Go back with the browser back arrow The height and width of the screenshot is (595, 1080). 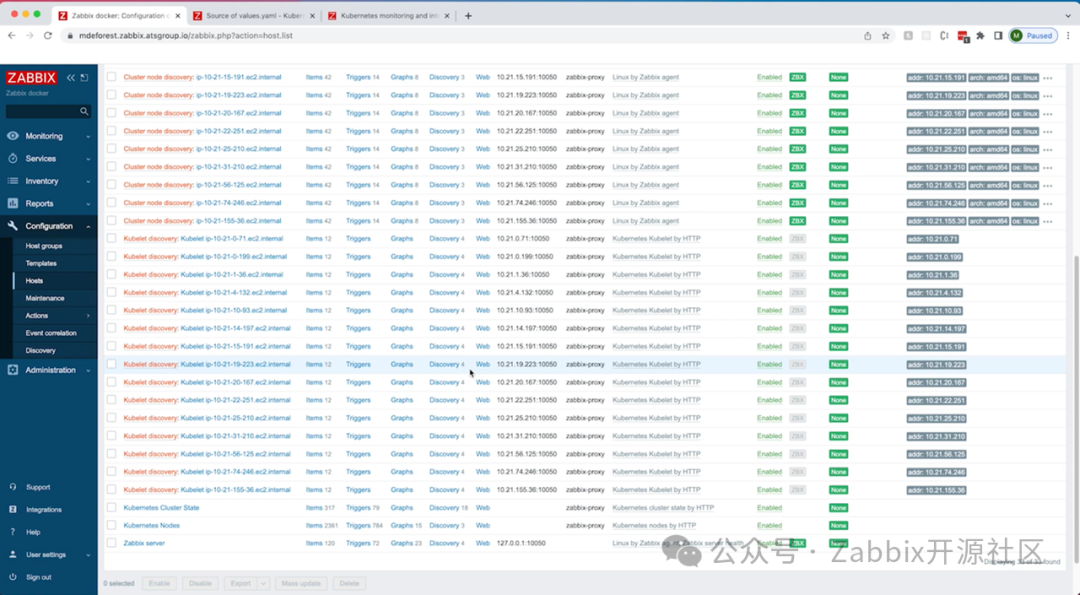[x=12, y=35]
